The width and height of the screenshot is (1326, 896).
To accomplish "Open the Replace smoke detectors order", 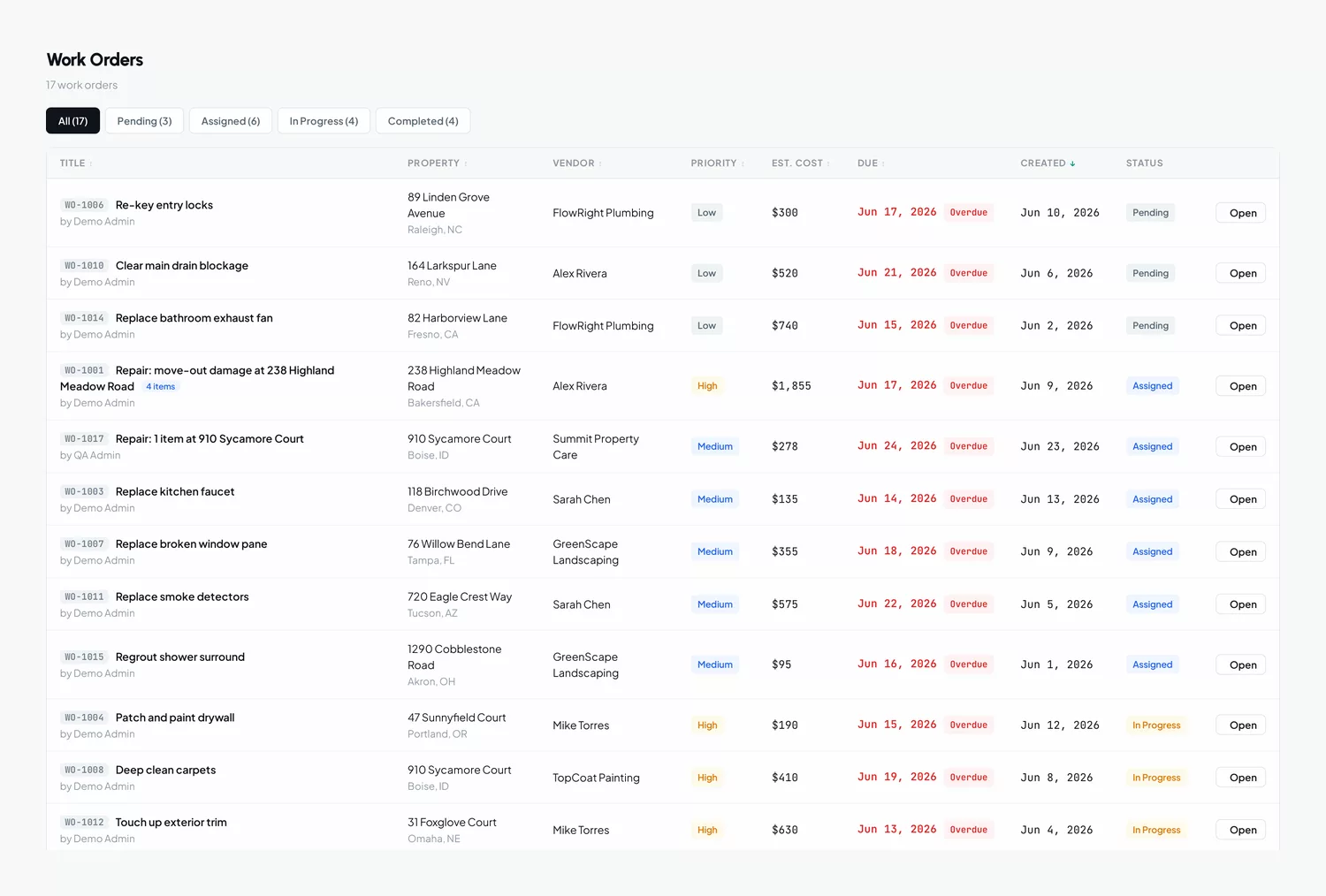I will point(1242,604).
